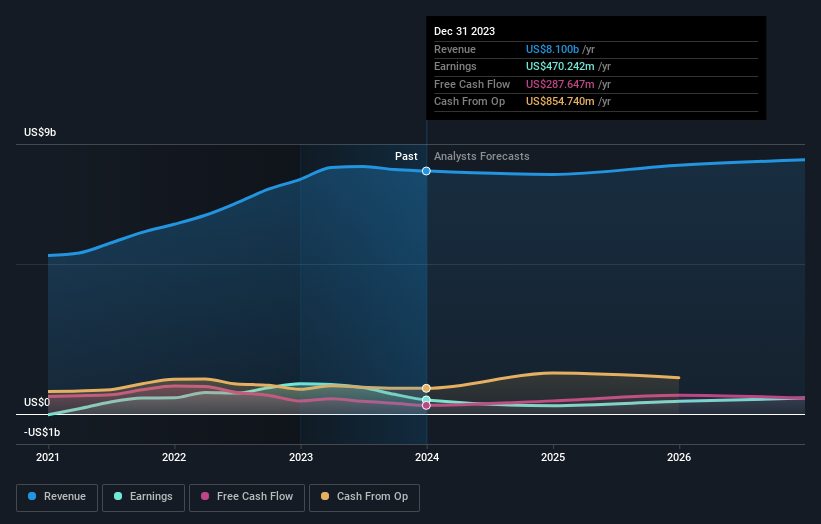Screen dimensions: 821x524
Task: Click the US$8.100b revenue value in tooltip
Action: [552, 49]
